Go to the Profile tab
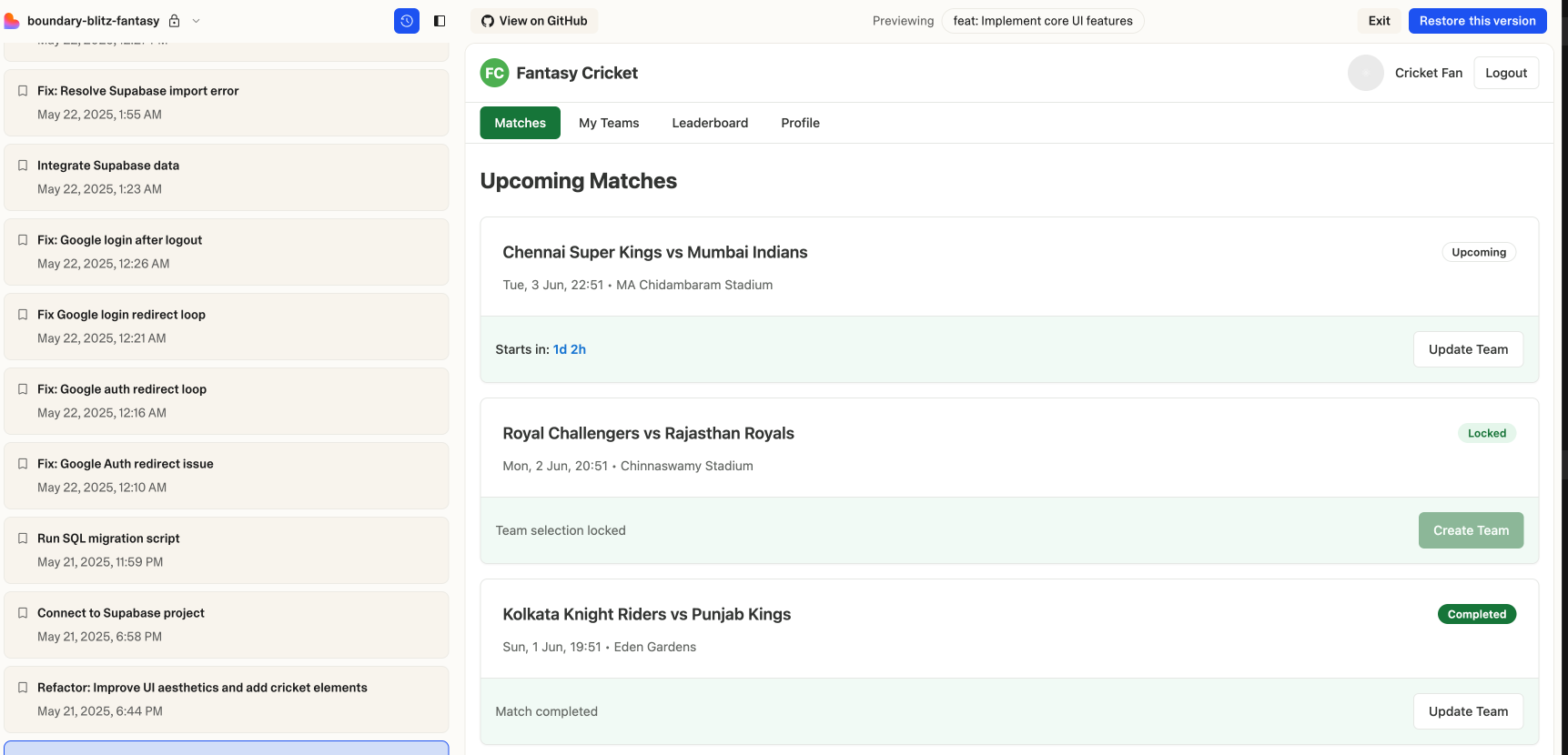 coord(800,123)
